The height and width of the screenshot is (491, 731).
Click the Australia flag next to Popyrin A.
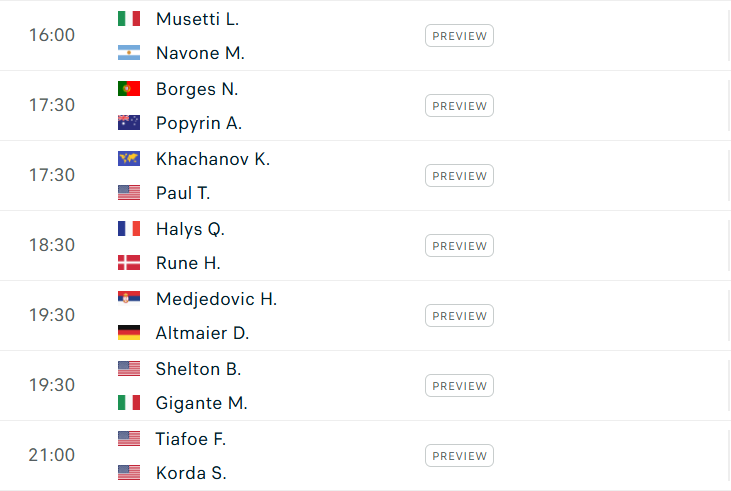[x=129, y=123]
